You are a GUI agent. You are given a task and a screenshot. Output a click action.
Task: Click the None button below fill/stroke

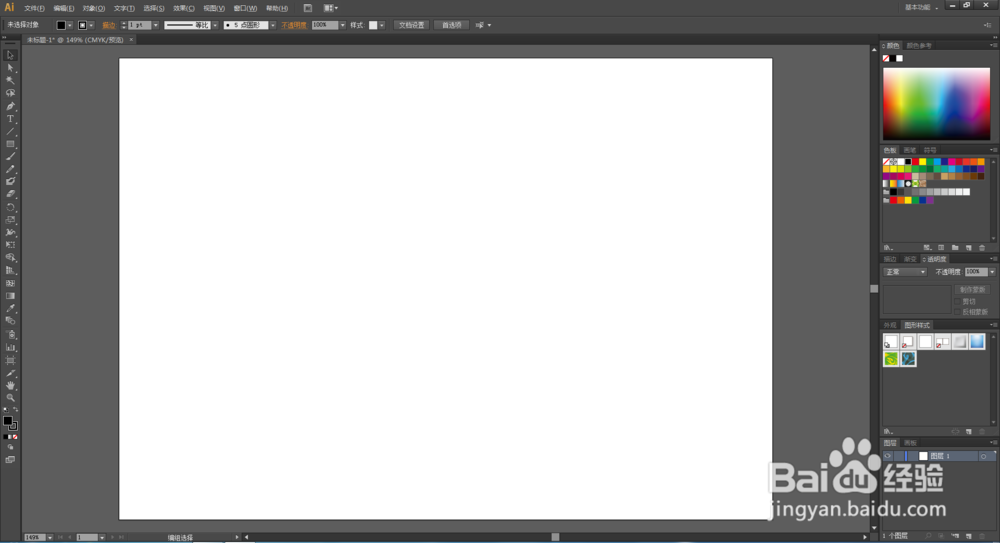tap(15, 437)
